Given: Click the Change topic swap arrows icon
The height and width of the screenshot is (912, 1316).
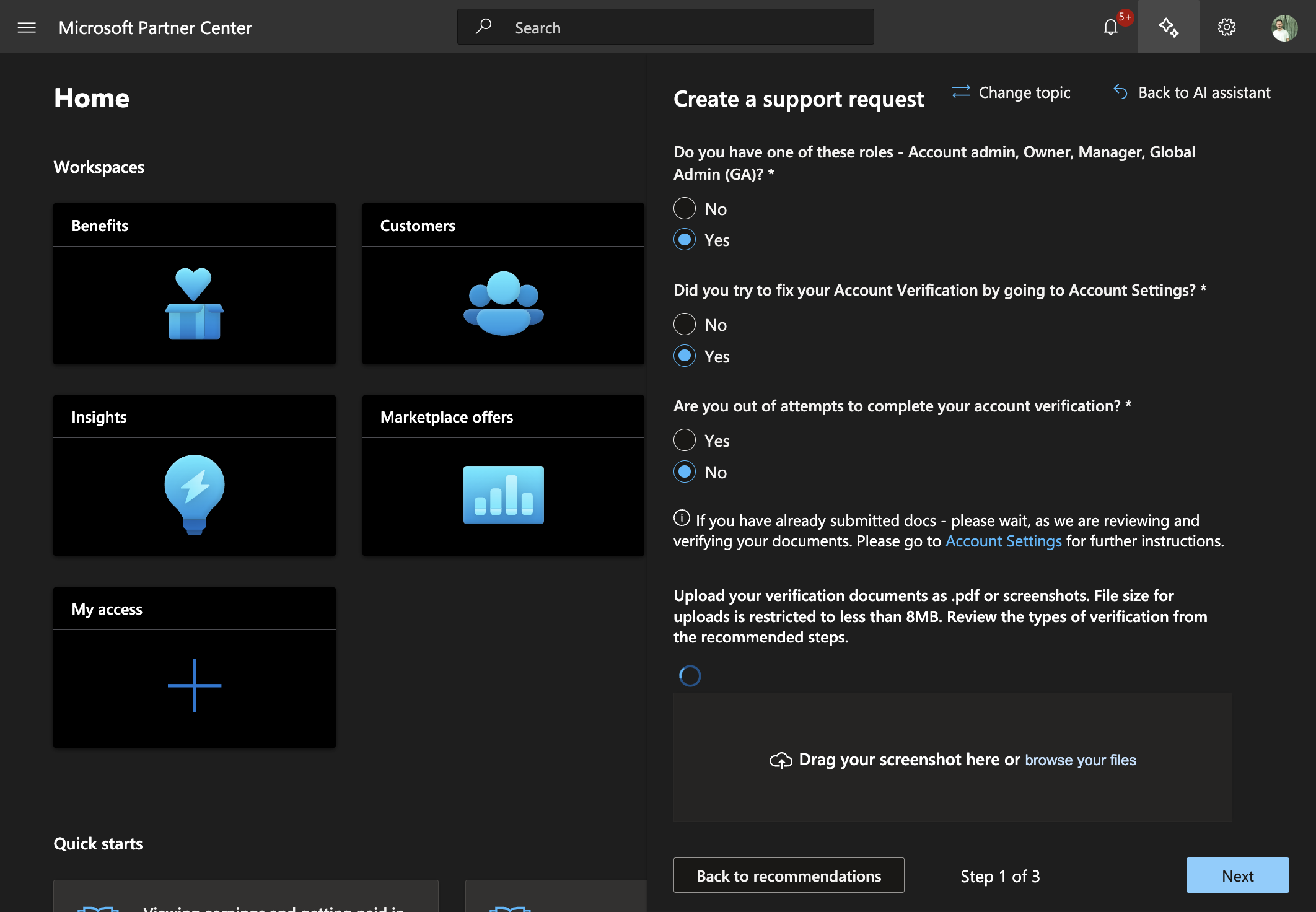Looking at the screenshot, I should coord(961,92).
